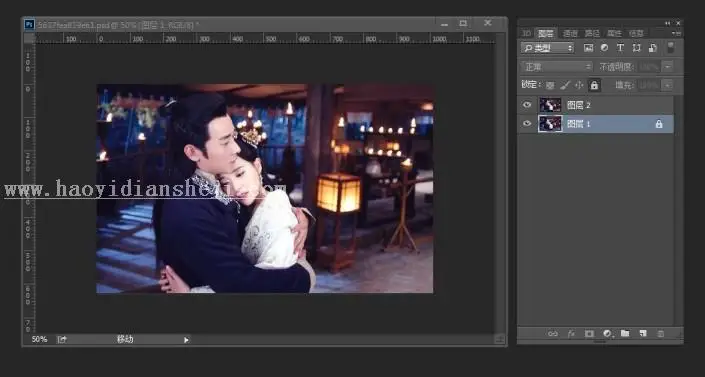
Task: Collapse the panel with double-arrow icon
Action: pyautogui.click(x=667, y=23)
